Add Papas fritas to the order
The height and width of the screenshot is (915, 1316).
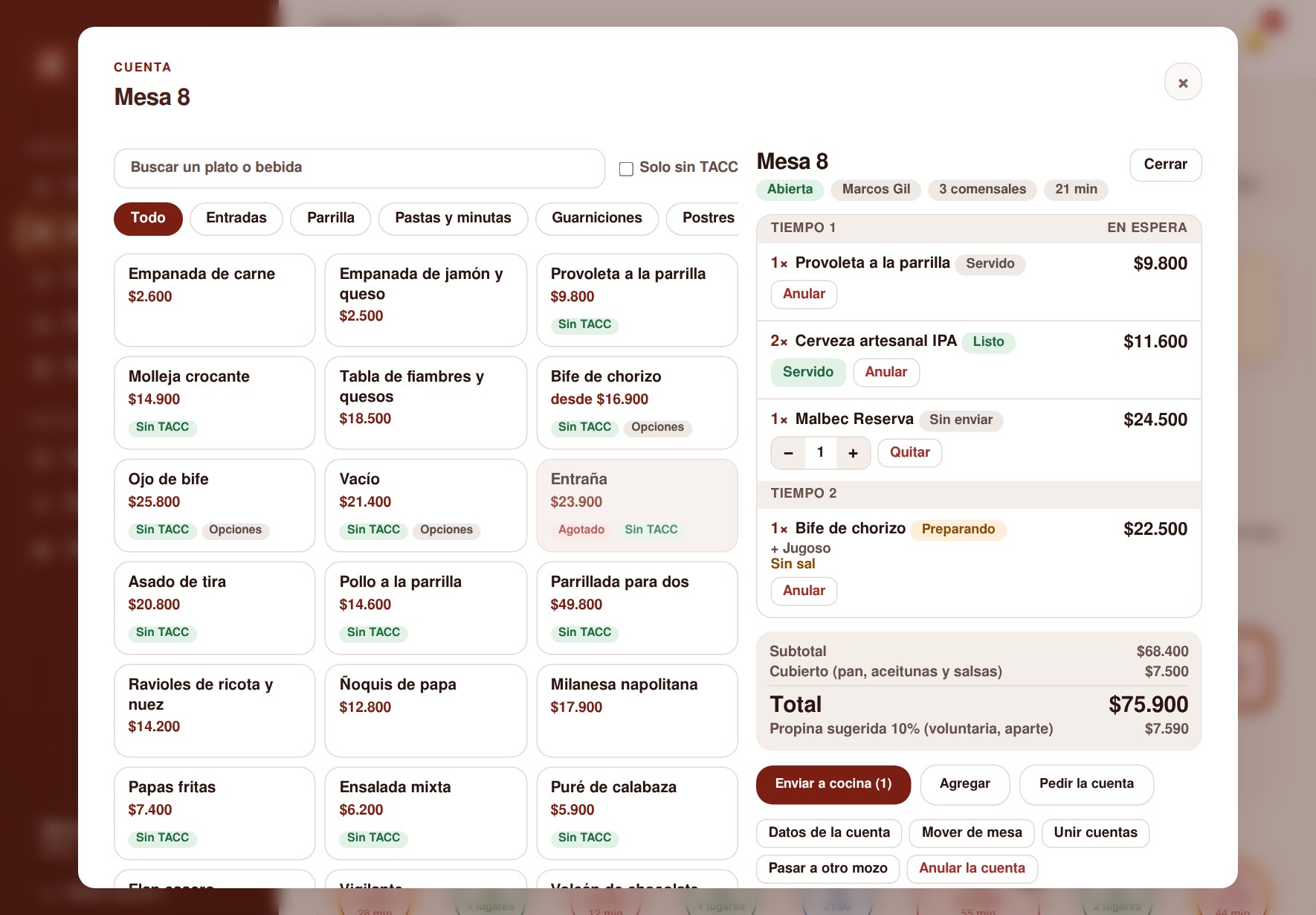point(215,814)
